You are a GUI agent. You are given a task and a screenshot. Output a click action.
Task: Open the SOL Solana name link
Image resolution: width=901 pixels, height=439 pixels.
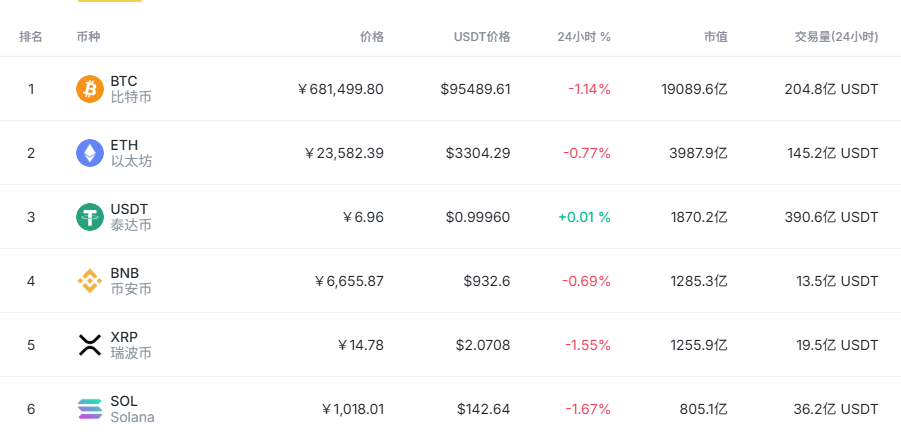point(132,409)
